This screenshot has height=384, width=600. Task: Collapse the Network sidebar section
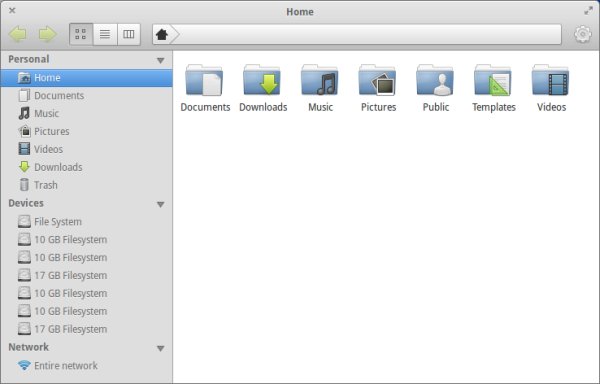pyautogui.click(x=161, y=348)
